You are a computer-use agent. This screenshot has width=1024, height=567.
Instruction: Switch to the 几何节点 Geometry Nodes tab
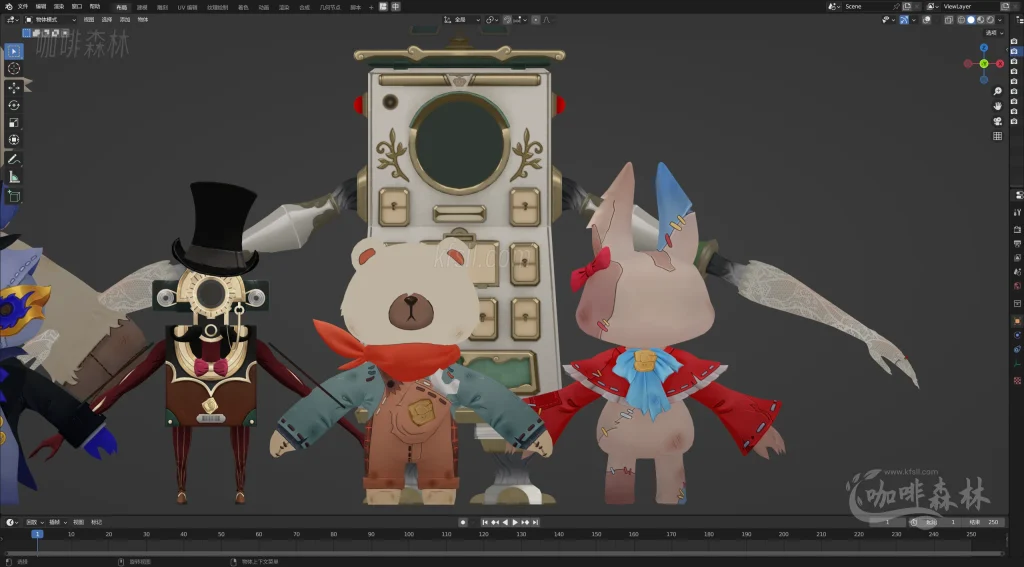[x=330, y=7]
